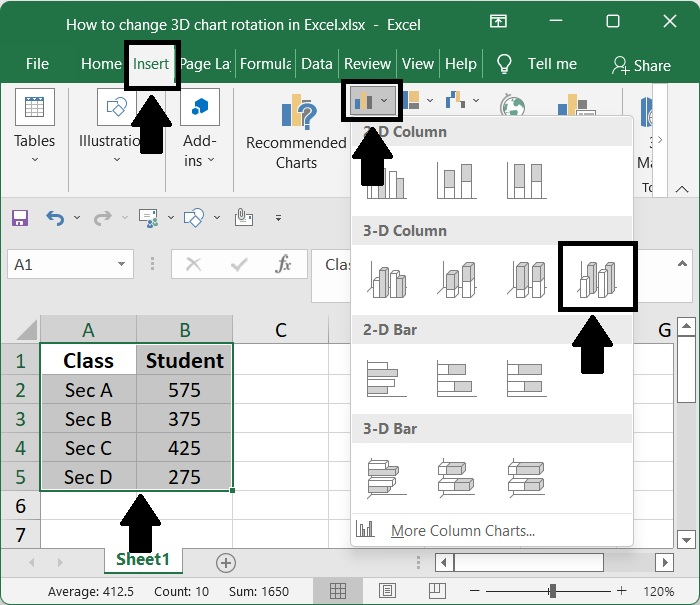Open More Column Charts...
This screenshot has height=605, width=700.
pyautogui.click(x=463, y=530)
